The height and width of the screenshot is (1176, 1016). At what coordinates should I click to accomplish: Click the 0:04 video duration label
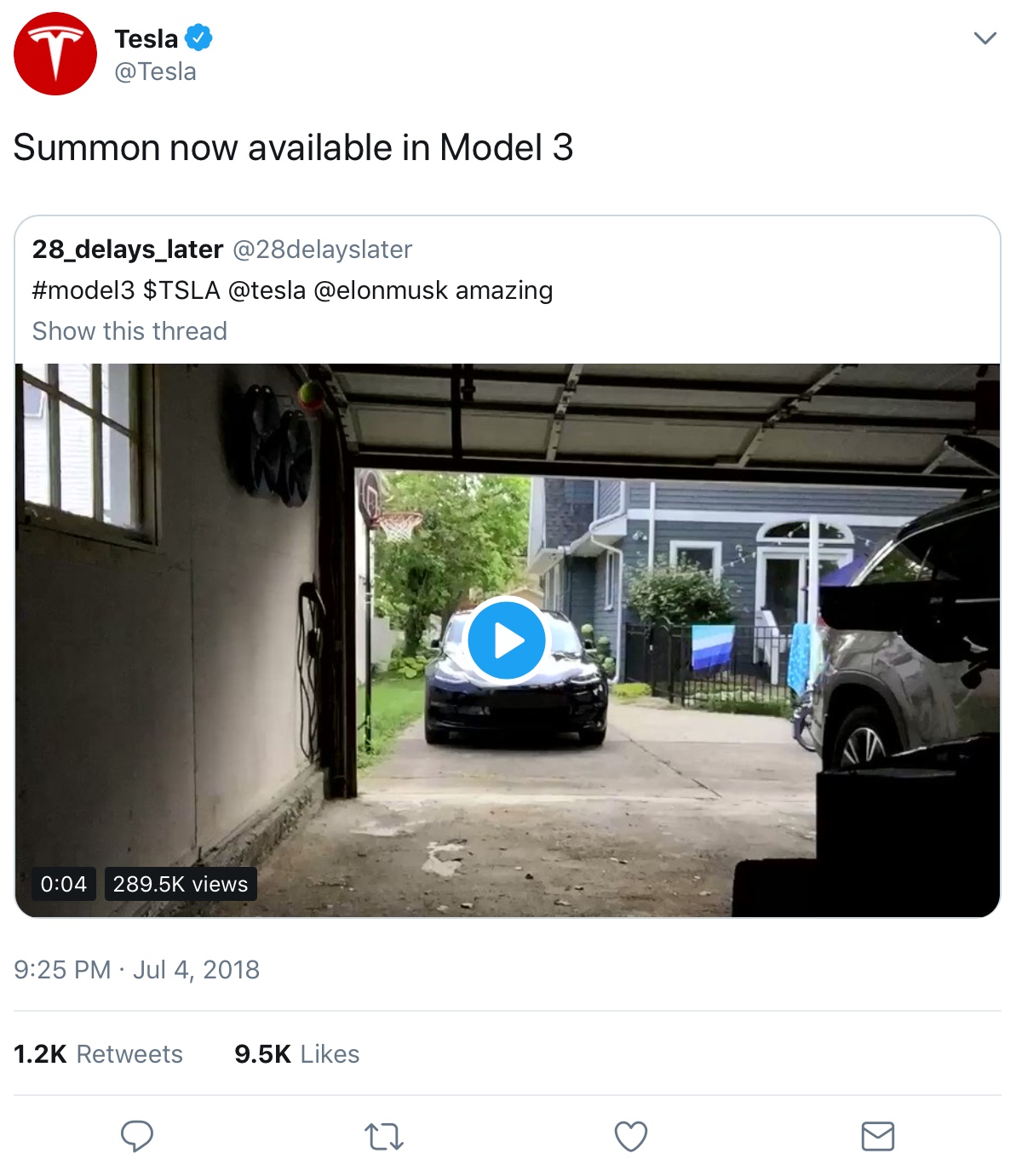coord(64,884)
